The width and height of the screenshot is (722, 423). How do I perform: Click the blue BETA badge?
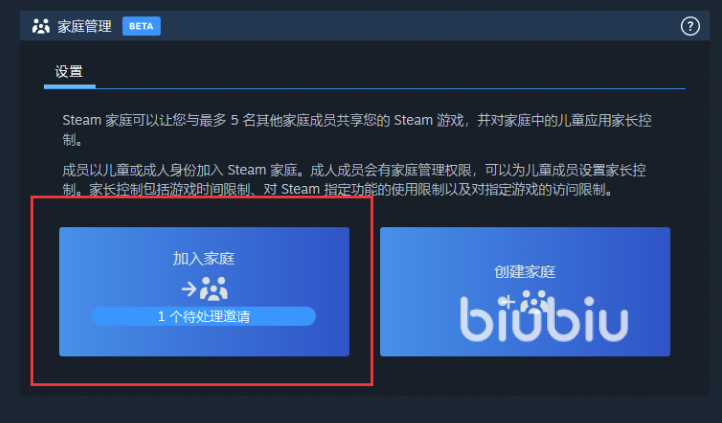141,26
